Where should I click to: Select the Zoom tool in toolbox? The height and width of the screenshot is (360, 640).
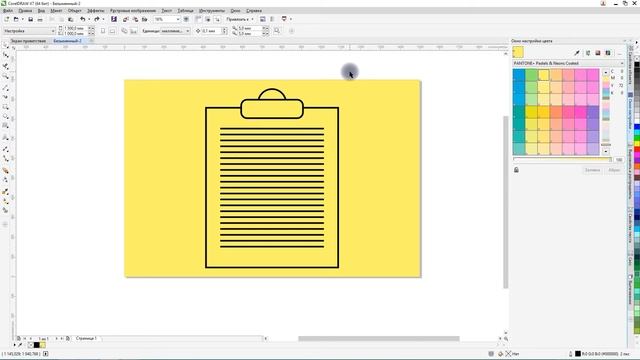pos(5,76)
